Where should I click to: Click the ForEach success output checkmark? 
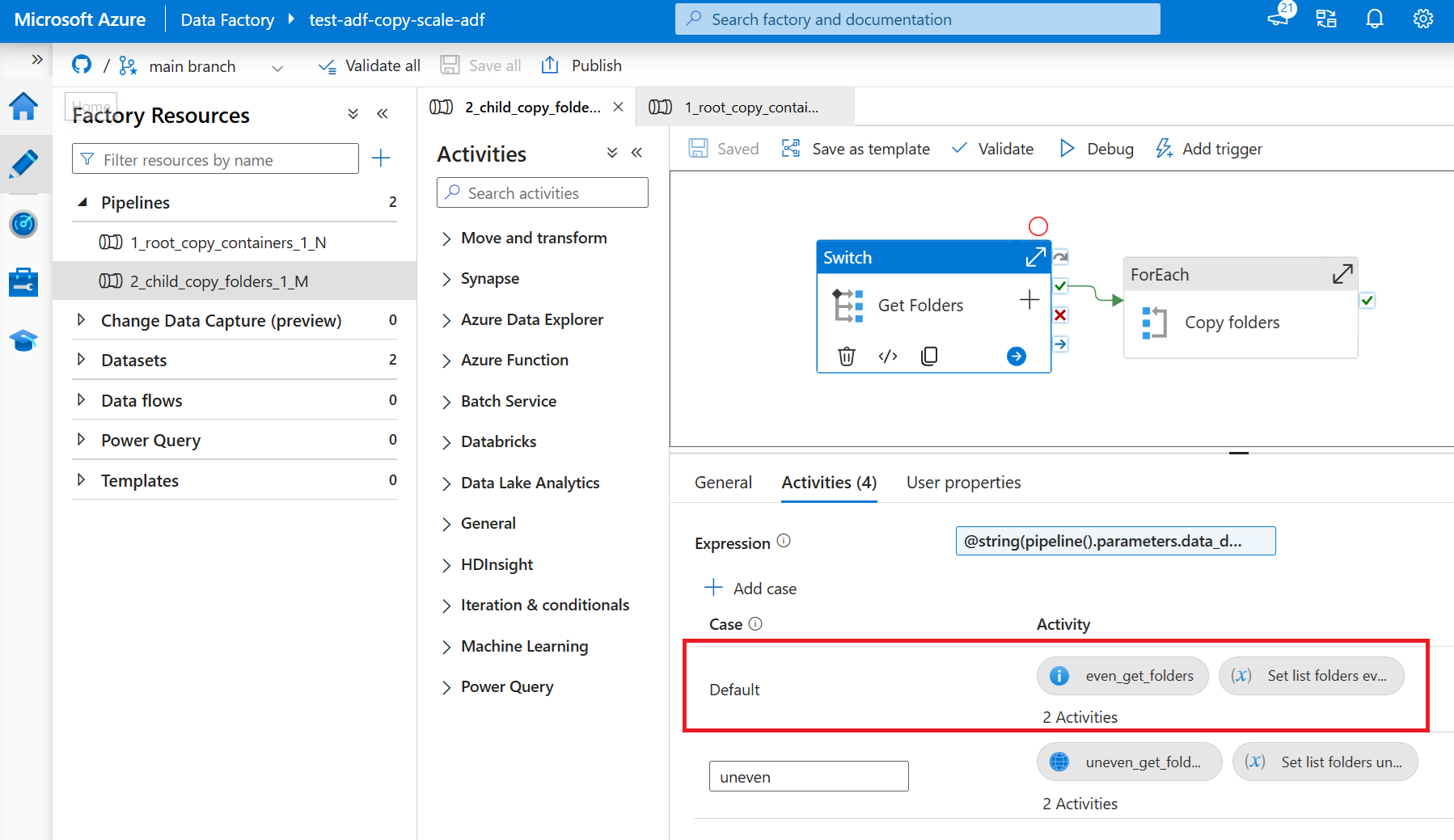point(1367,301)
